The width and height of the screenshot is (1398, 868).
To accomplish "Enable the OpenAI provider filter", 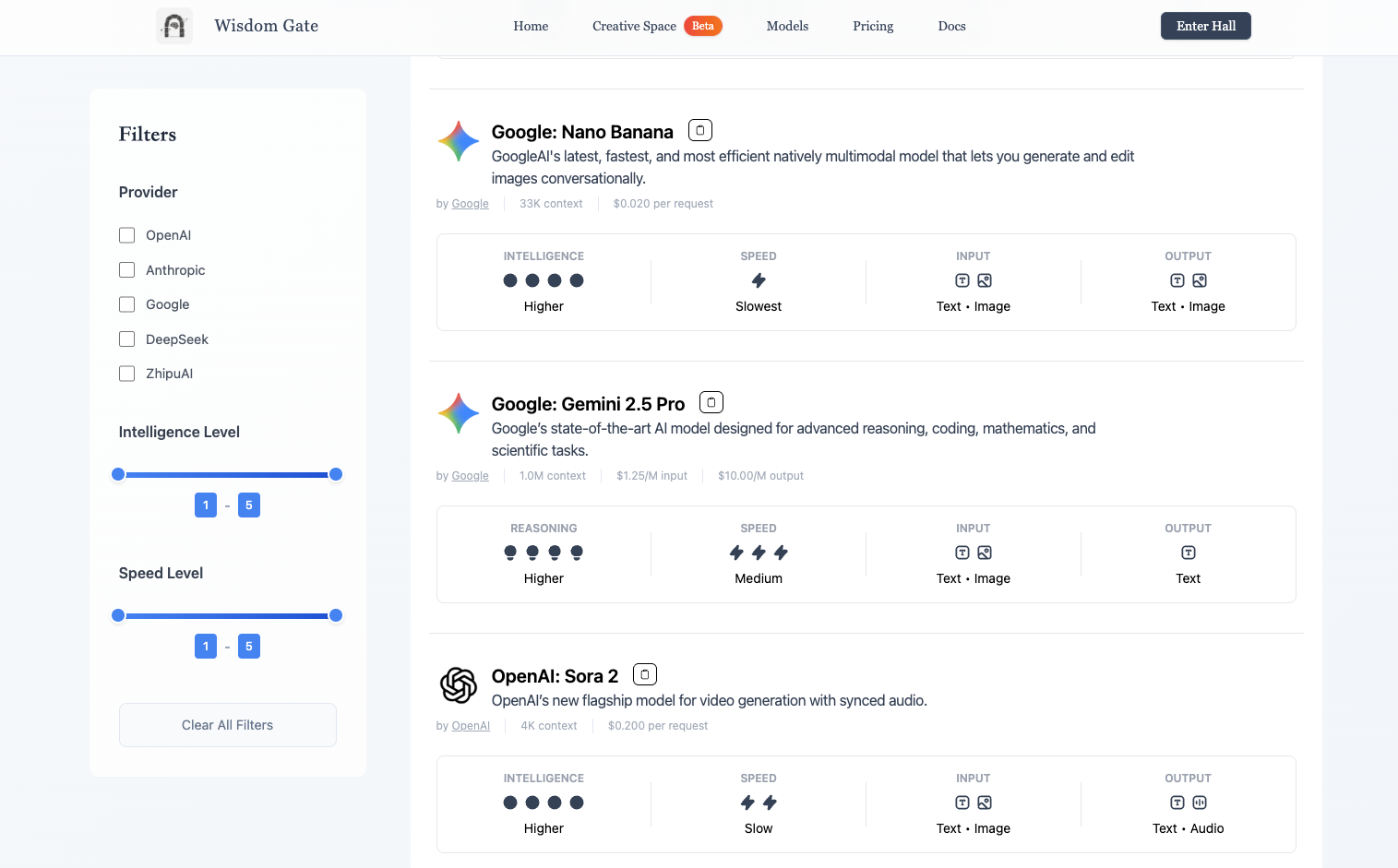I will [127, 235].
